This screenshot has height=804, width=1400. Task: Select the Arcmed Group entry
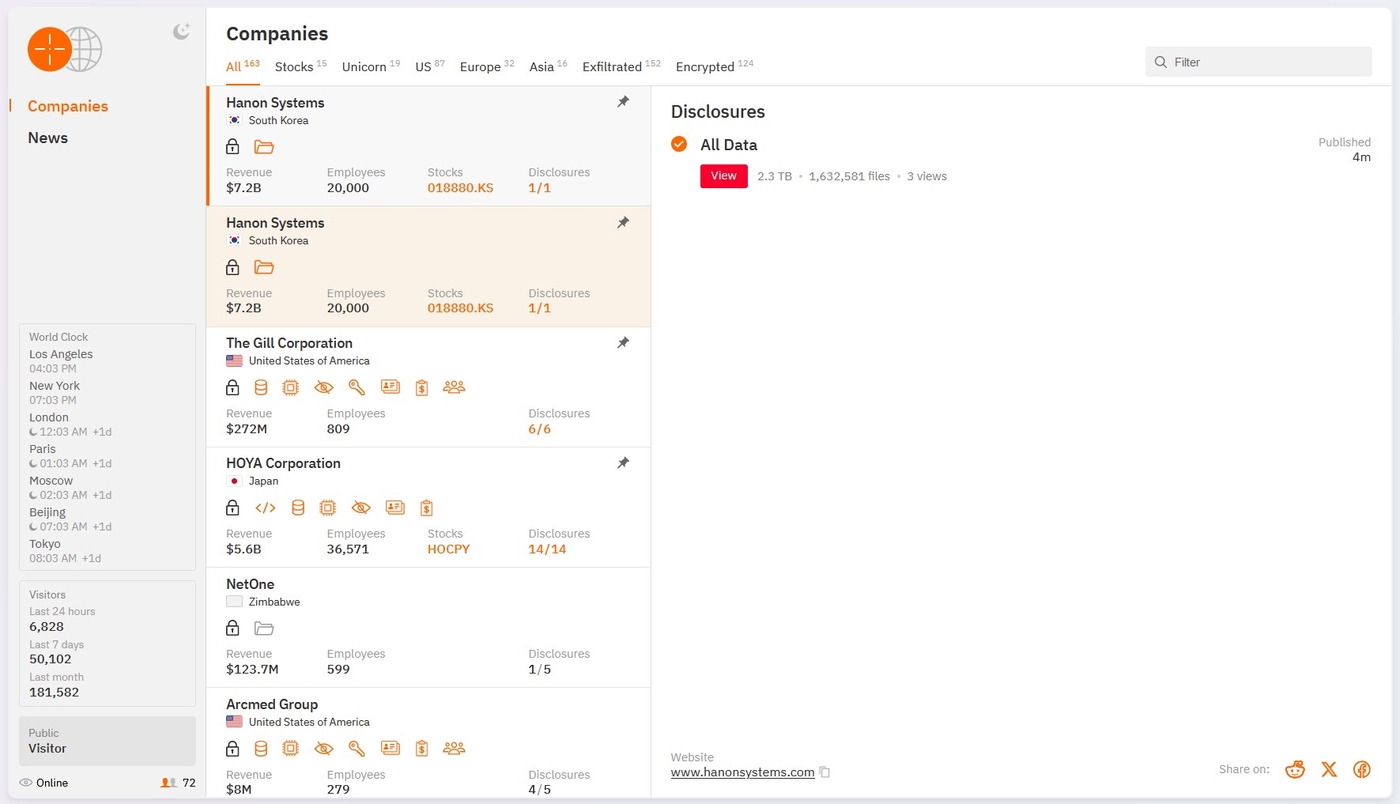428,743
